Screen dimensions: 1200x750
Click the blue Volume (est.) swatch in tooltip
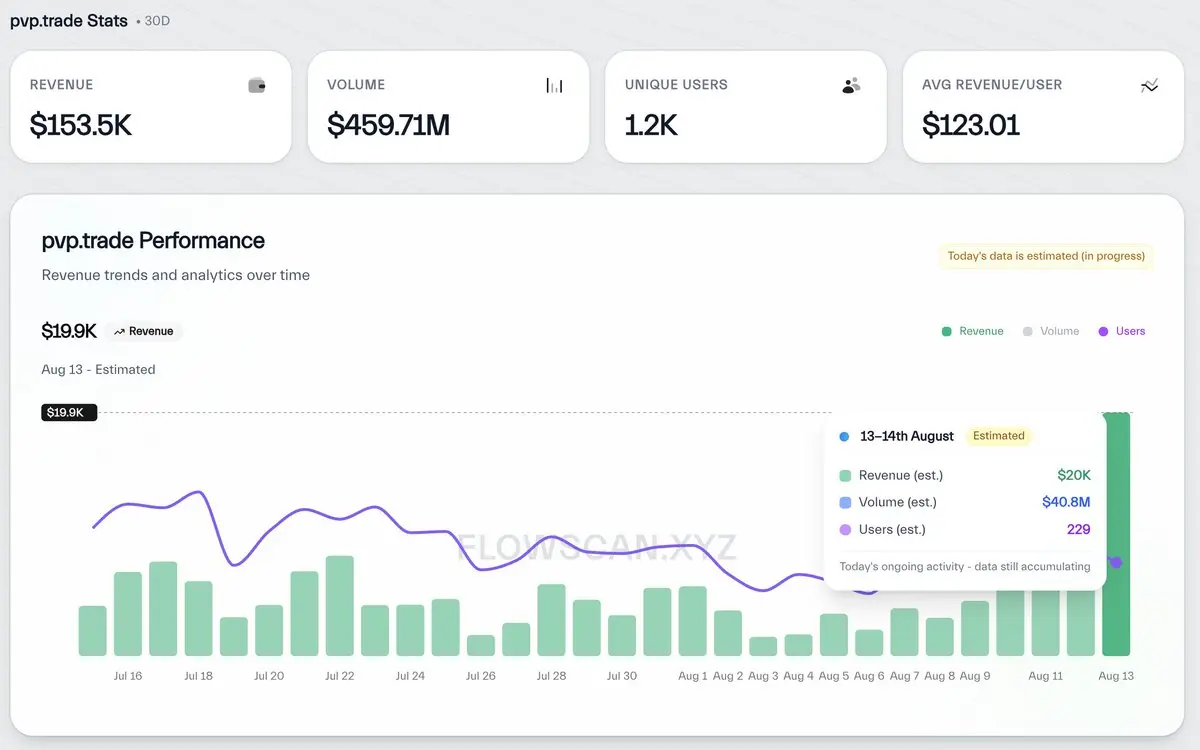coord(845,503)
